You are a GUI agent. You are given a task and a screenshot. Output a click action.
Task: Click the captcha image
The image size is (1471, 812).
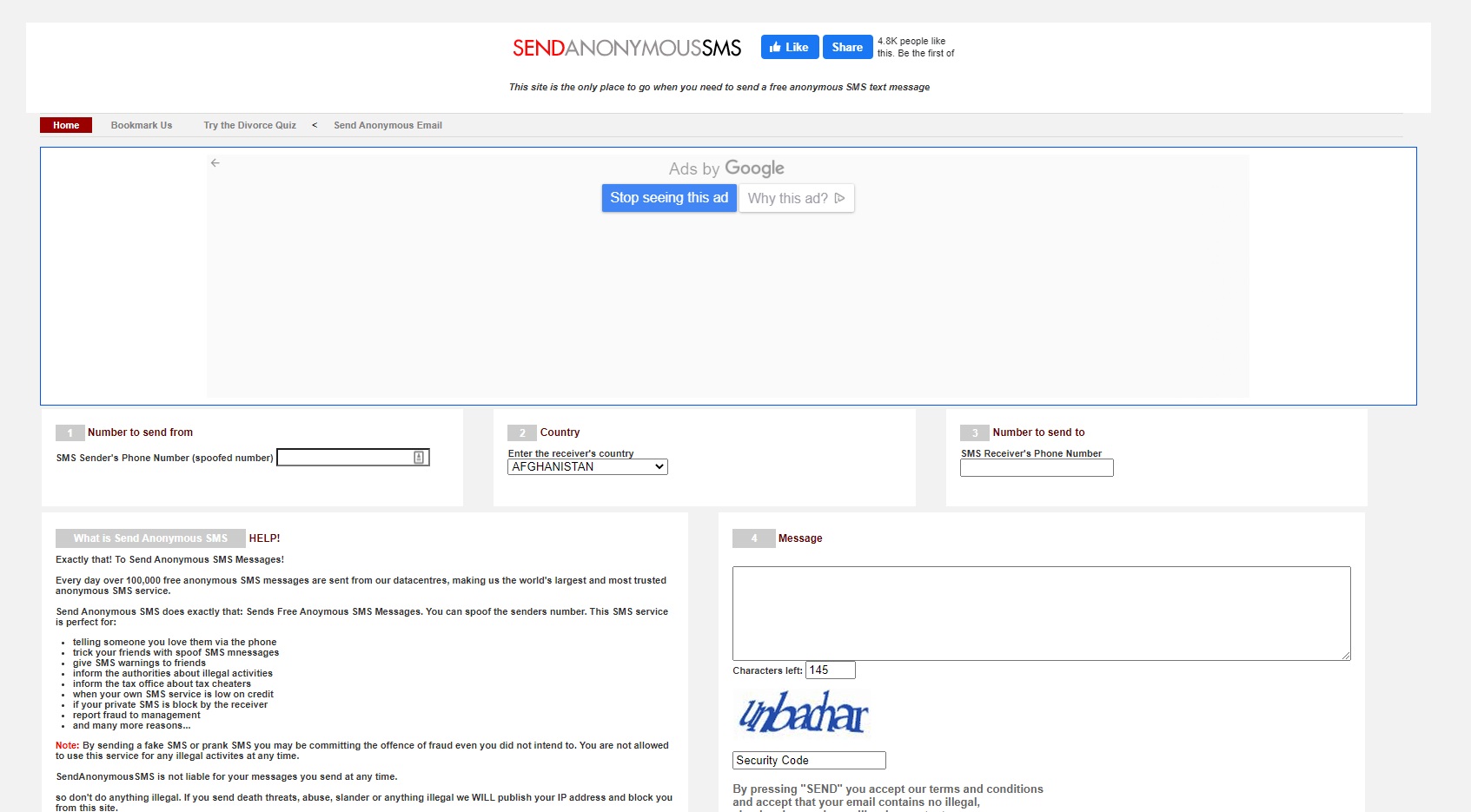[802, 713]
